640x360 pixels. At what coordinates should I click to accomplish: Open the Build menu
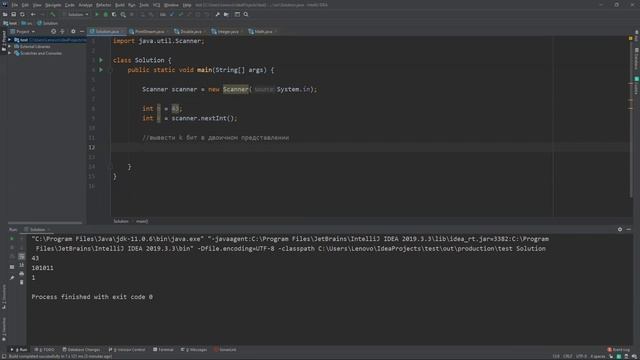[120, 5]
